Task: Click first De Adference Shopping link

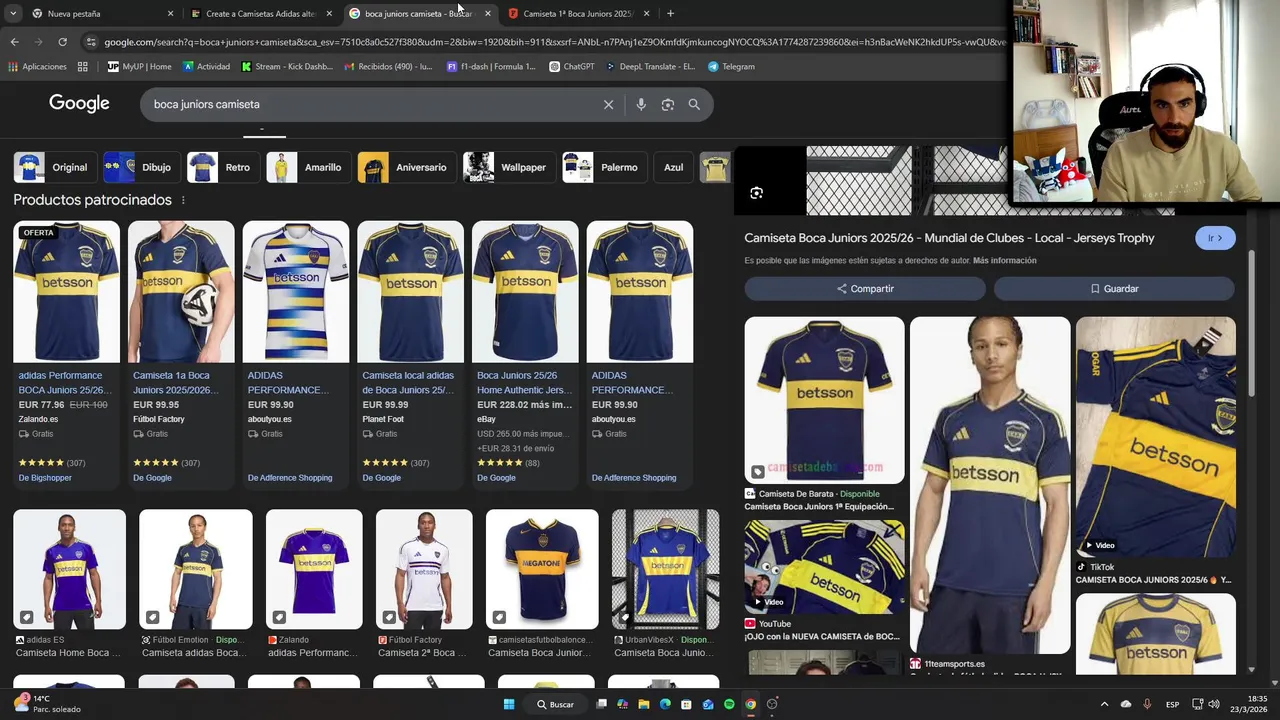Action: coord(290,478)
